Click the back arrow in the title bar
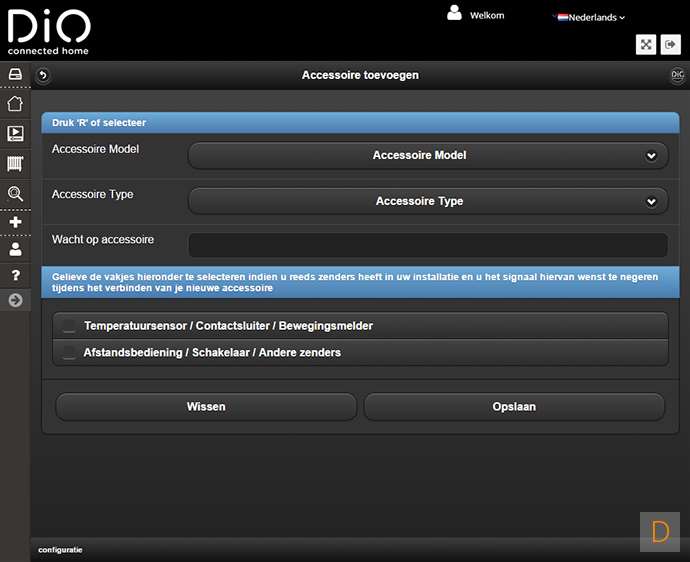The width and height of the screenshot is (690, 562). pyautogui.click(x=43, y=75)
